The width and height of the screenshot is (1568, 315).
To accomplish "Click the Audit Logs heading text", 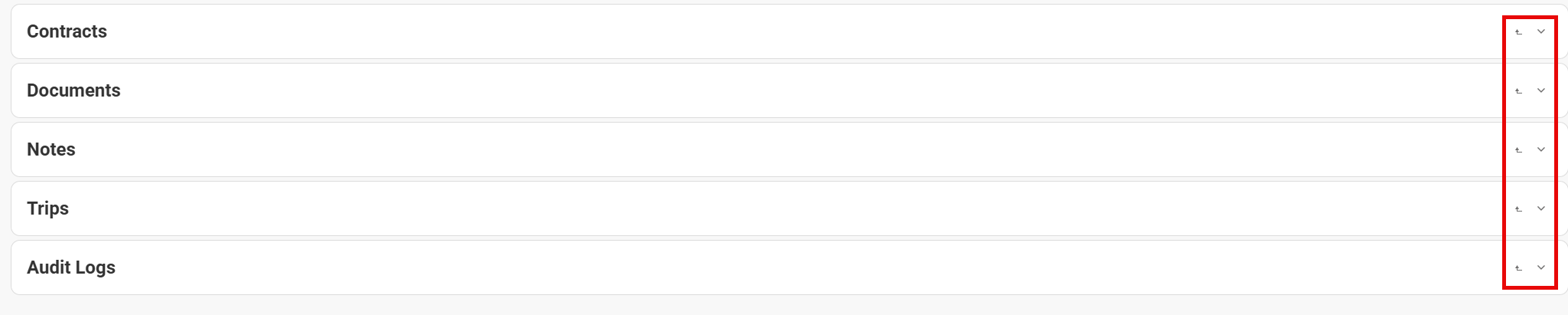I will click(x=70, y=267).
